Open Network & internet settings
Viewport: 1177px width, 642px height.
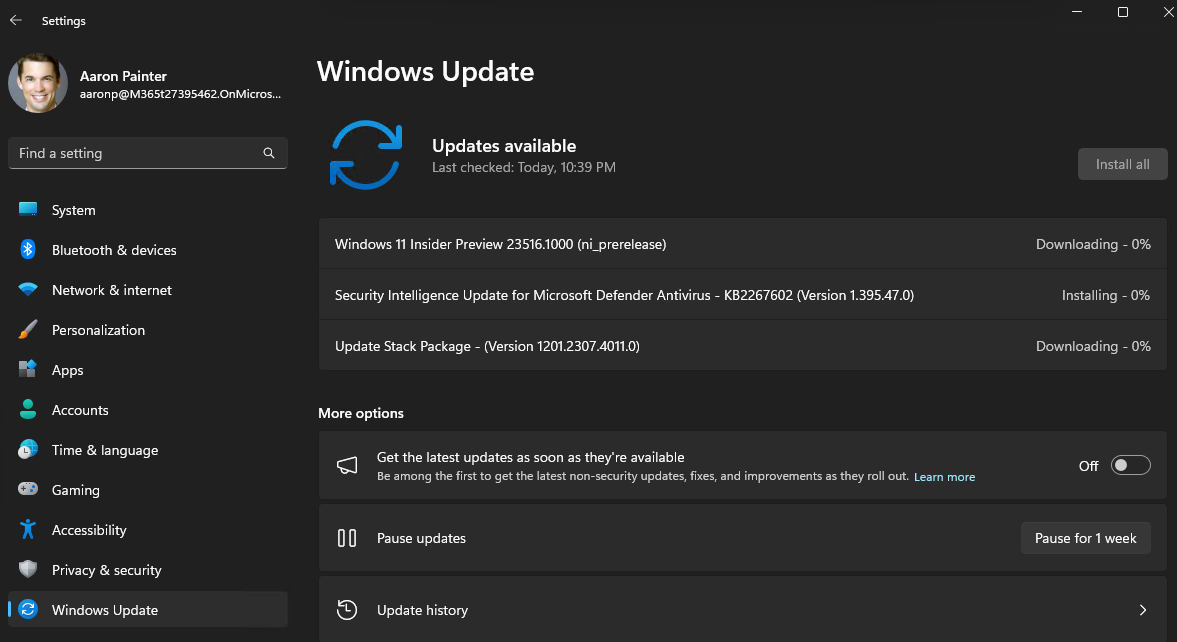tap(148, 290)
